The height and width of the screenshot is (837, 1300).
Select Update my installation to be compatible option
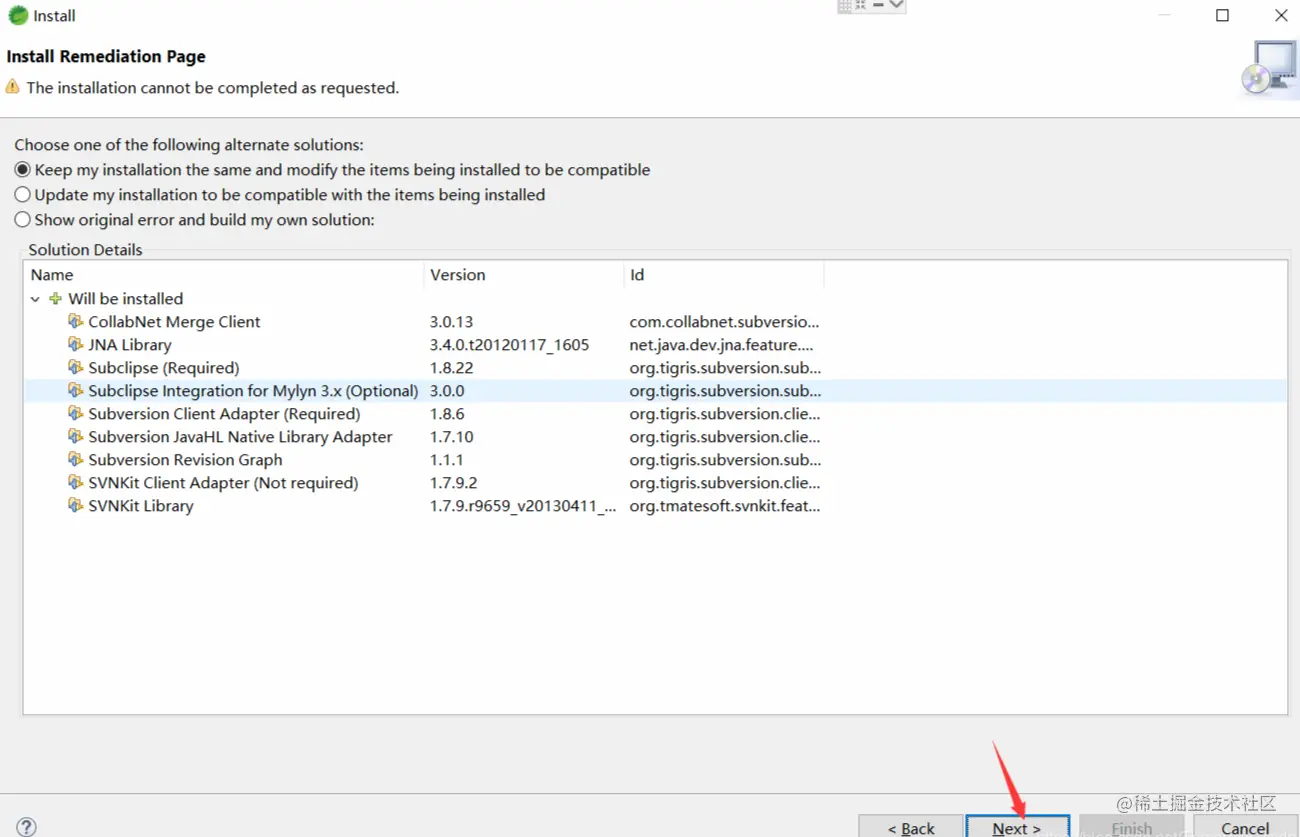(280, 195)
